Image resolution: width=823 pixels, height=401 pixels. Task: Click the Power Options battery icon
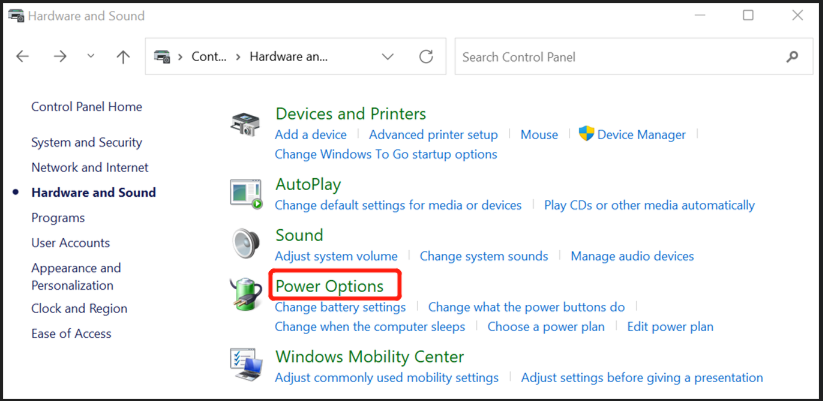(246, 296)
